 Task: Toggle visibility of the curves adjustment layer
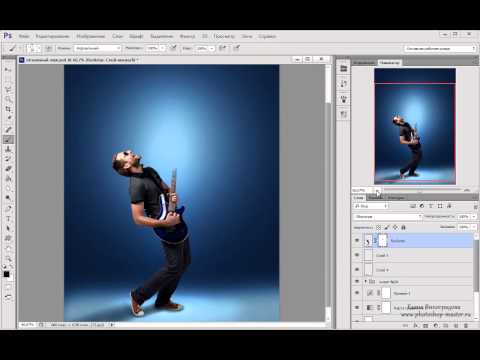[x=357, y=293]
